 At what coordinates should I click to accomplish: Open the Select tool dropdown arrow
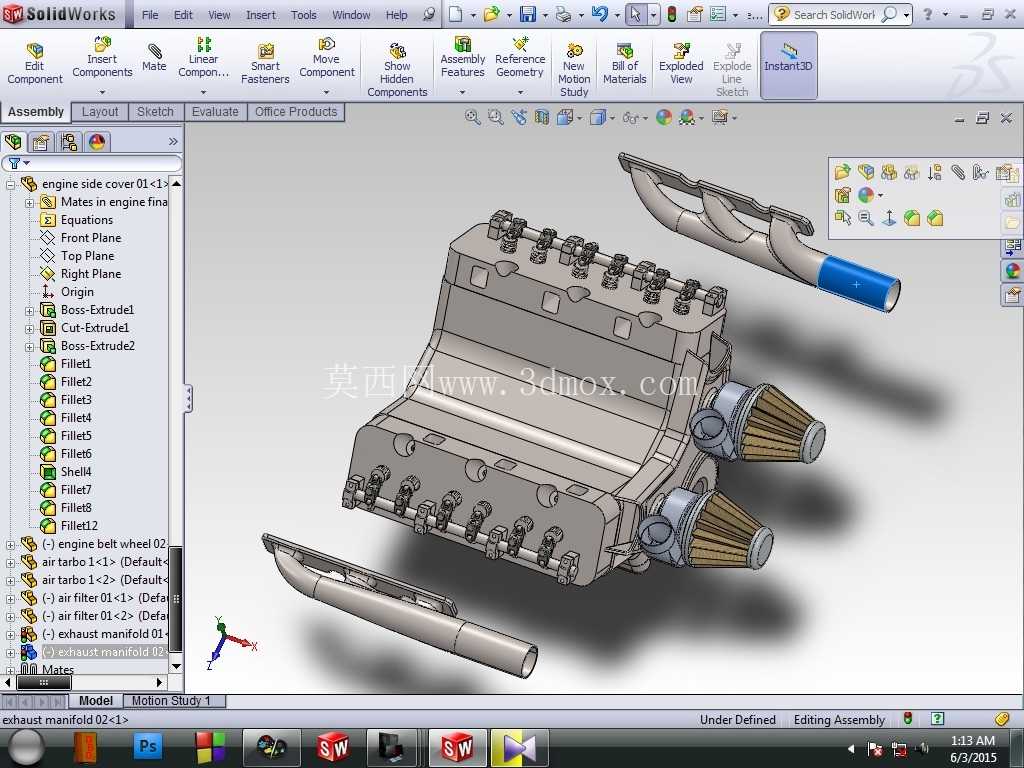(x=652, y=15)
